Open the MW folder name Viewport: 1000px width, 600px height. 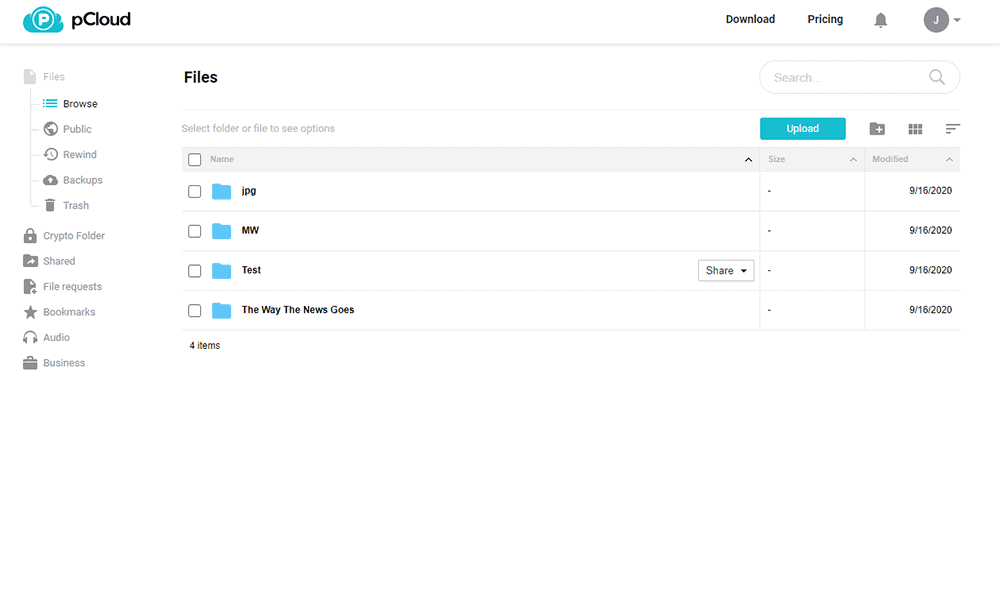(x=250, y=230)
